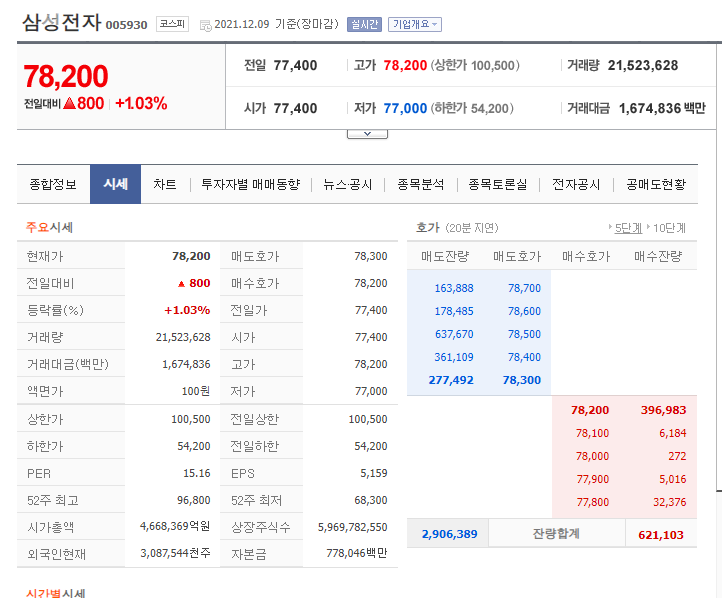Click the 현재가 row label
722x598 pixels.
45,256
